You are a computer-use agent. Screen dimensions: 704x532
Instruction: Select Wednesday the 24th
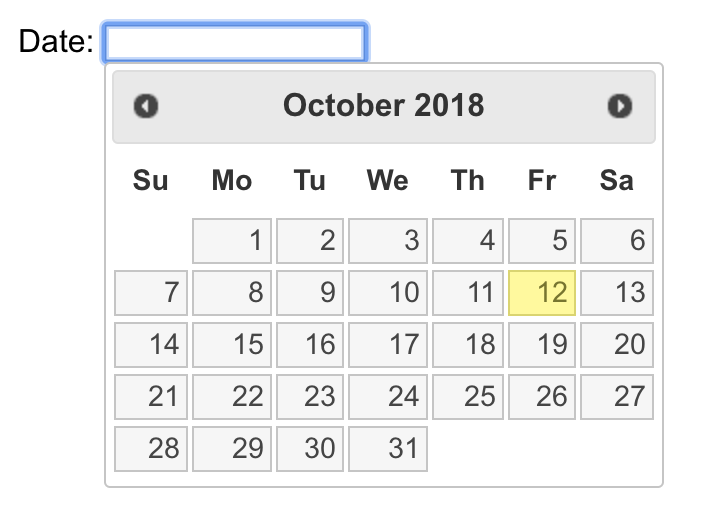pos(388,397)
